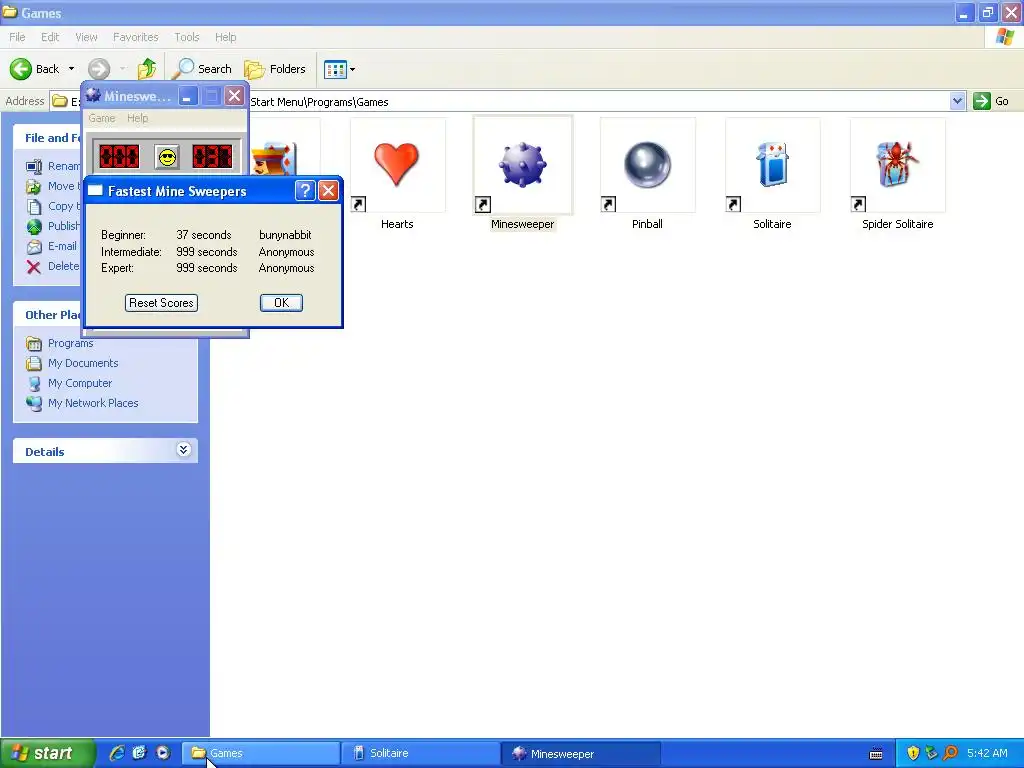Click the bunynabbit name in scores
Screen dimensions: 1024x768
pyautogui.click(x=285, y=235)
